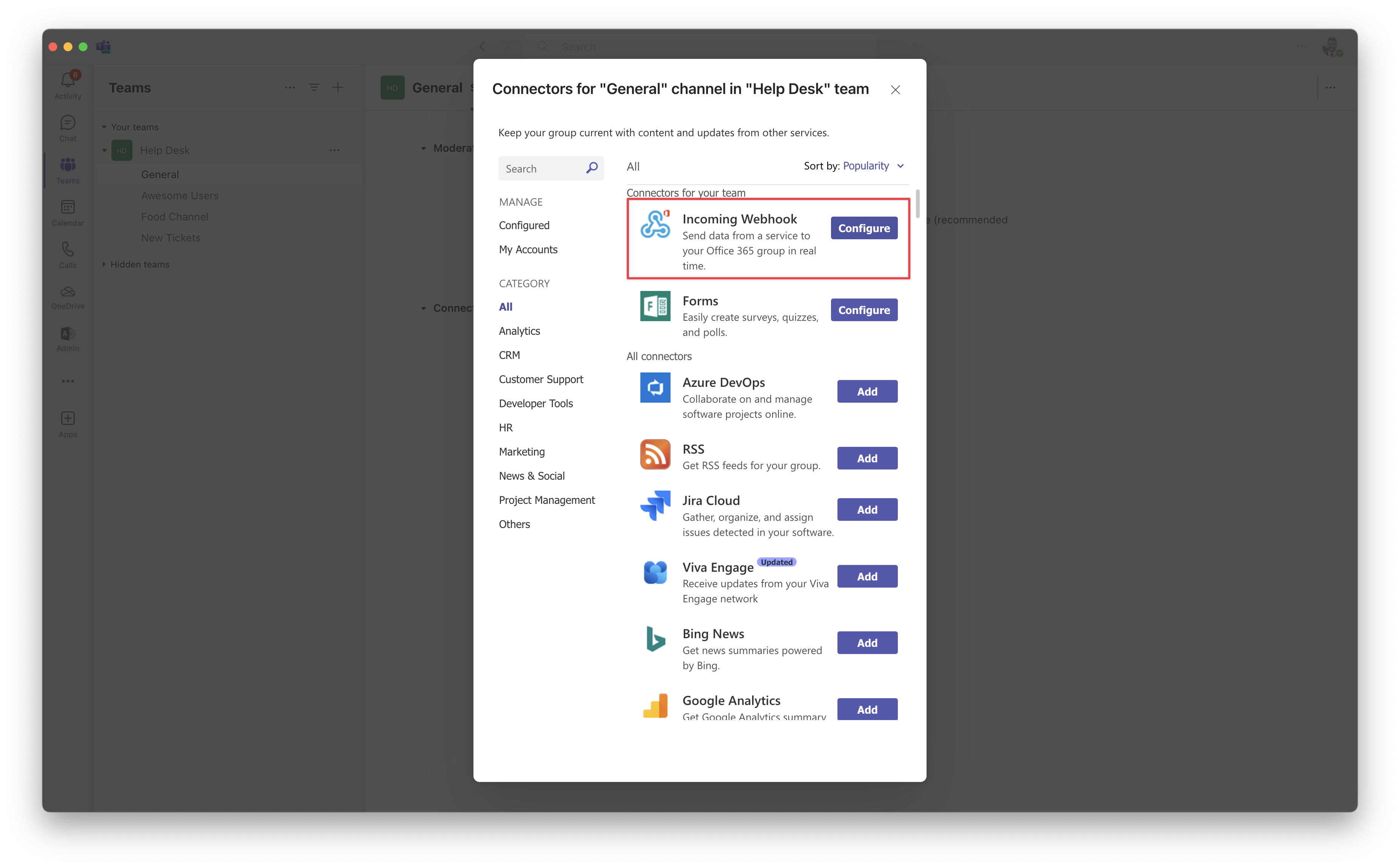Select the Developer Tools category

tap(535, 403)
